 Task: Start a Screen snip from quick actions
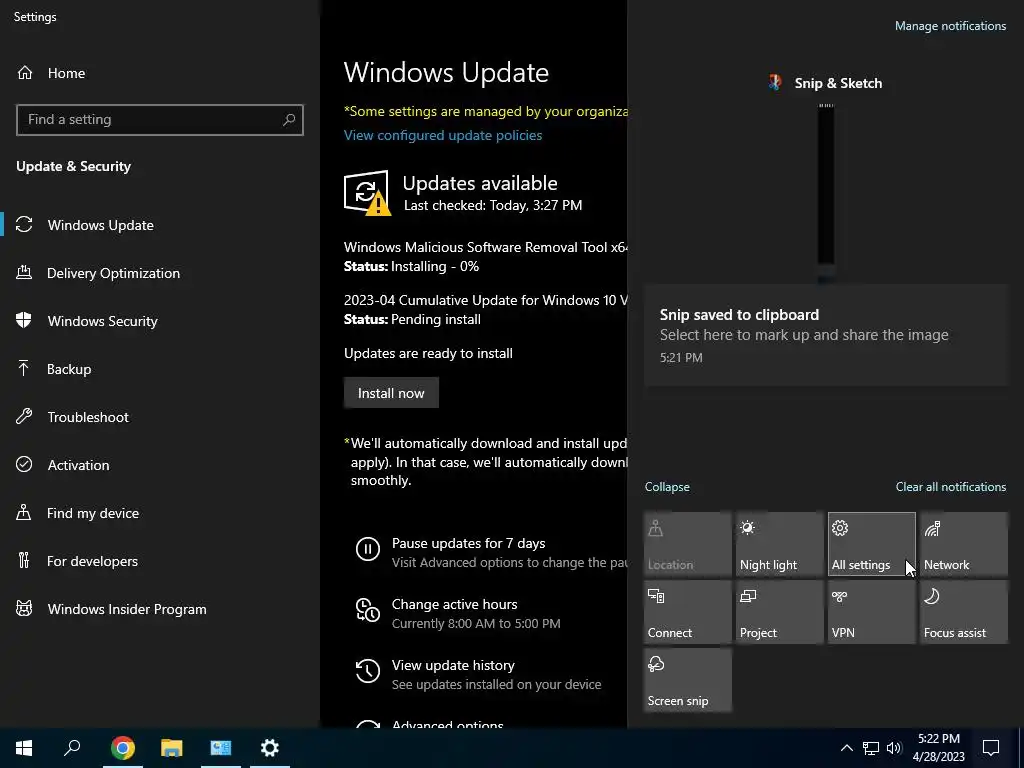[688, 680]
